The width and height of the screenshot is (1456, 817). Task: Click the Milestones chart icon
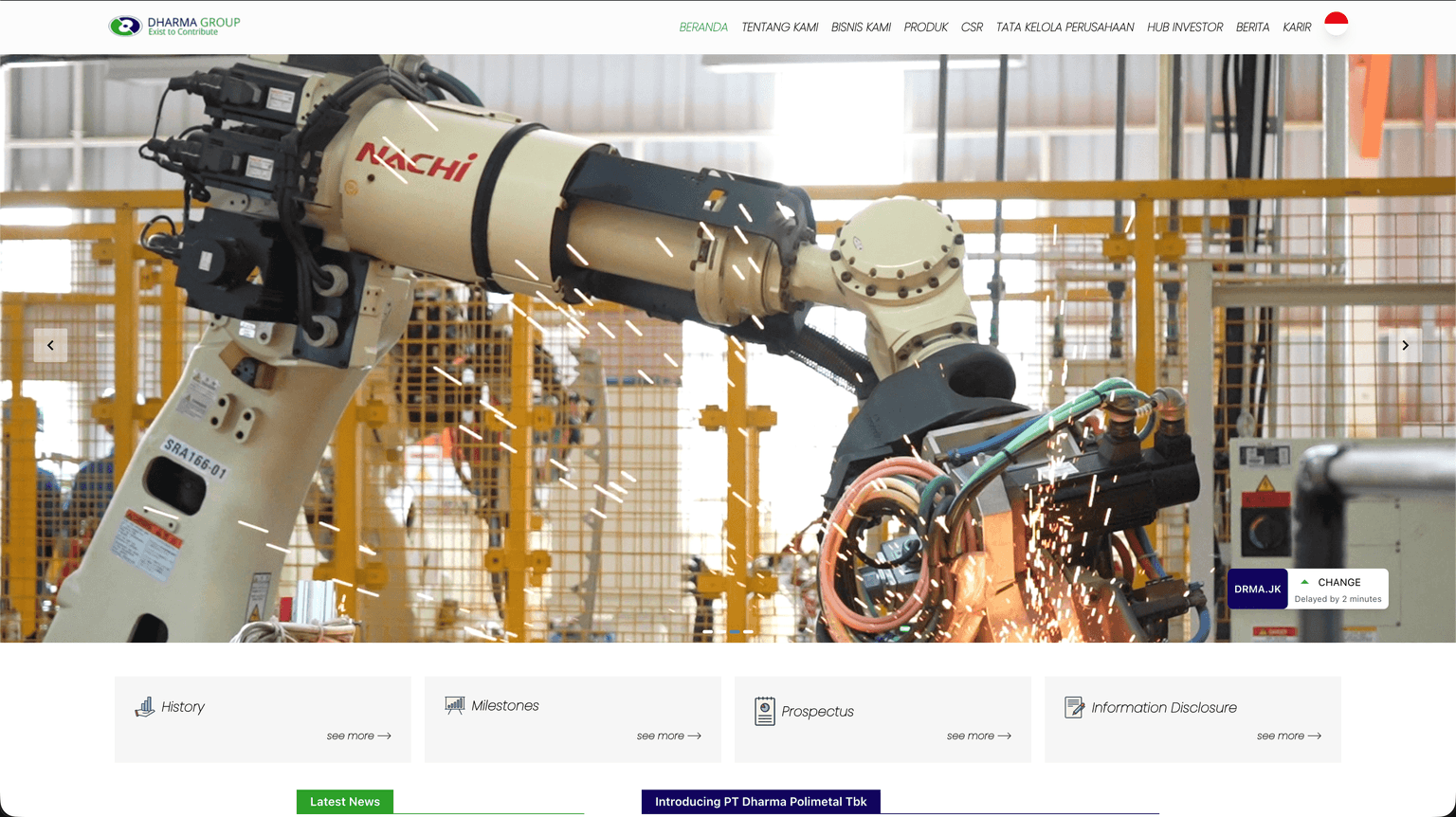tap(455, 705)
